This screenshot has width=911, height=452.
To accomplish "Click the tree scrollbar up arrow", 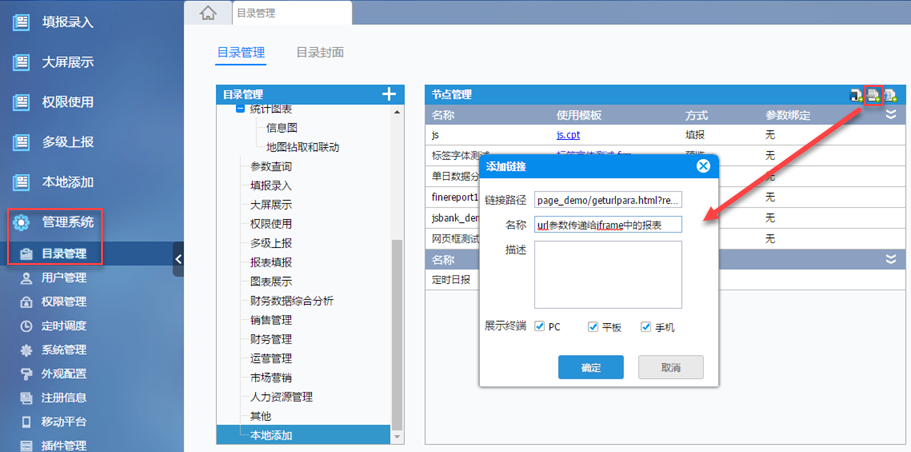I will click(397, 112).
